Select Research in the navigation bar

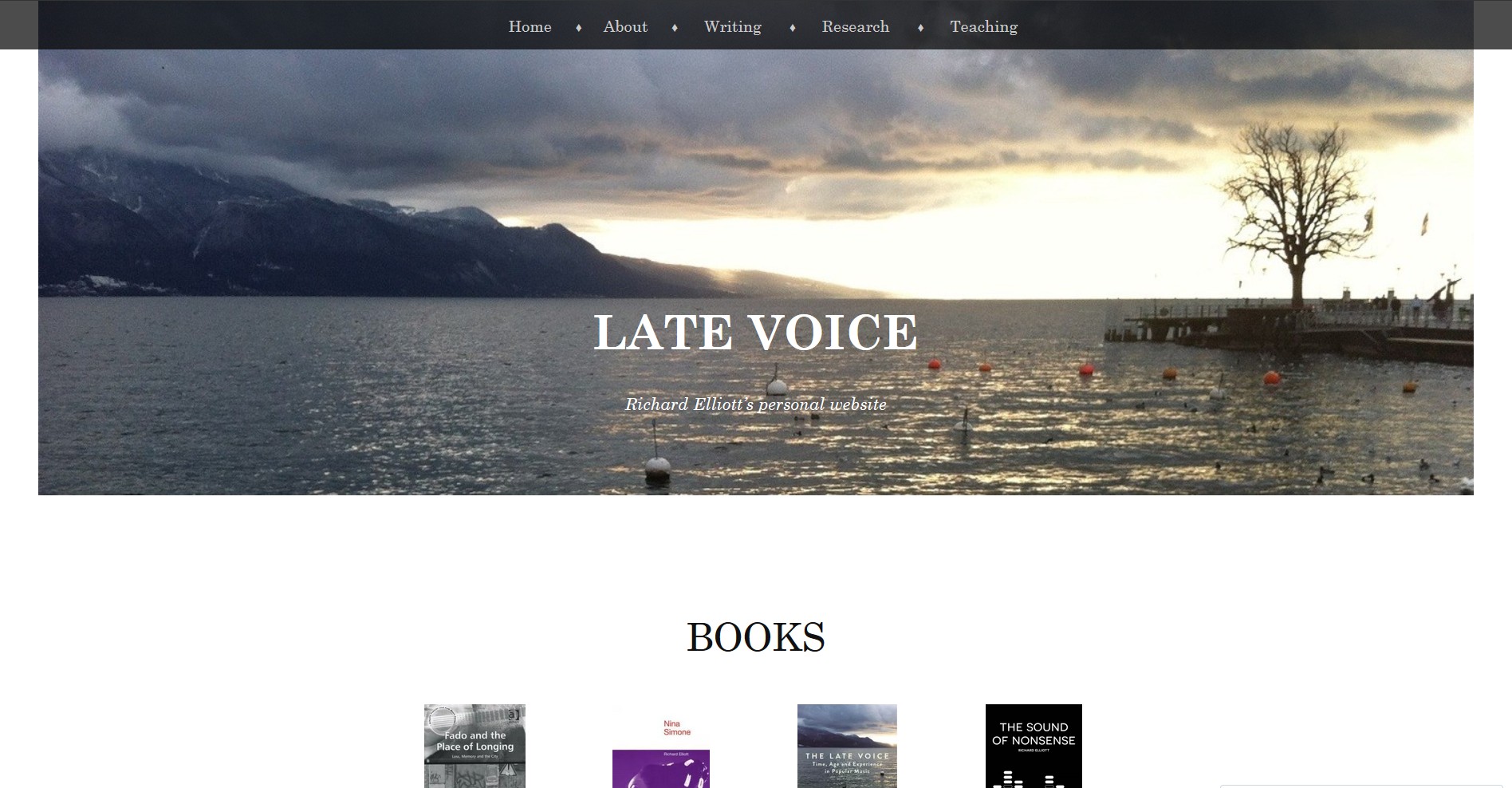click(x=855, y=27)
